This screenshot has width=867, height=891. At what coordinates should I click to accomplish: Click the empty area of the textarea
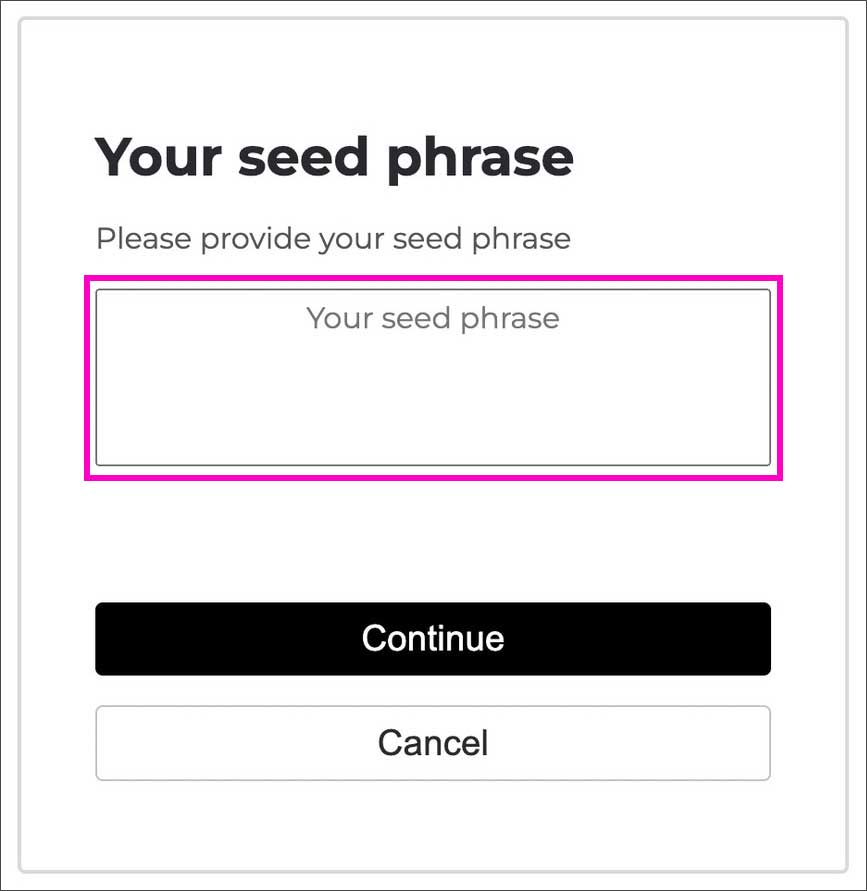433,410
